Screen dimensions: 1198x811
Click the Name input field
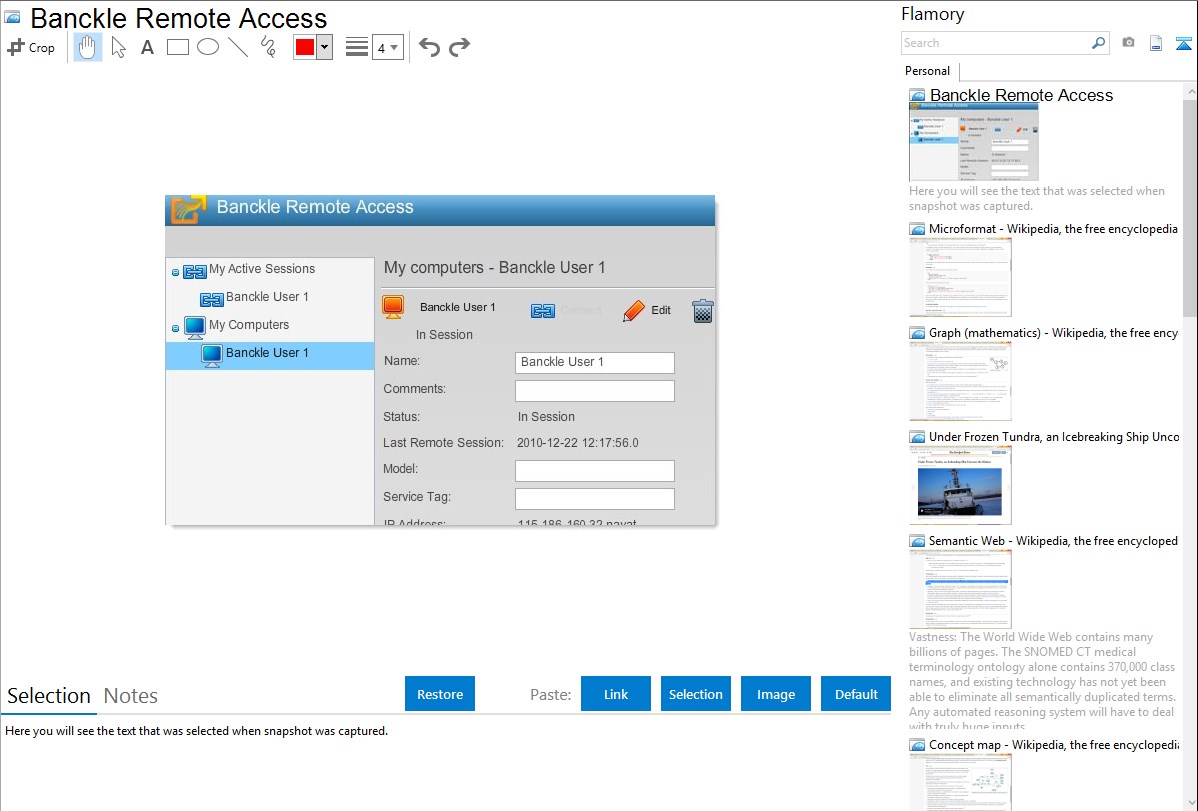594,362
